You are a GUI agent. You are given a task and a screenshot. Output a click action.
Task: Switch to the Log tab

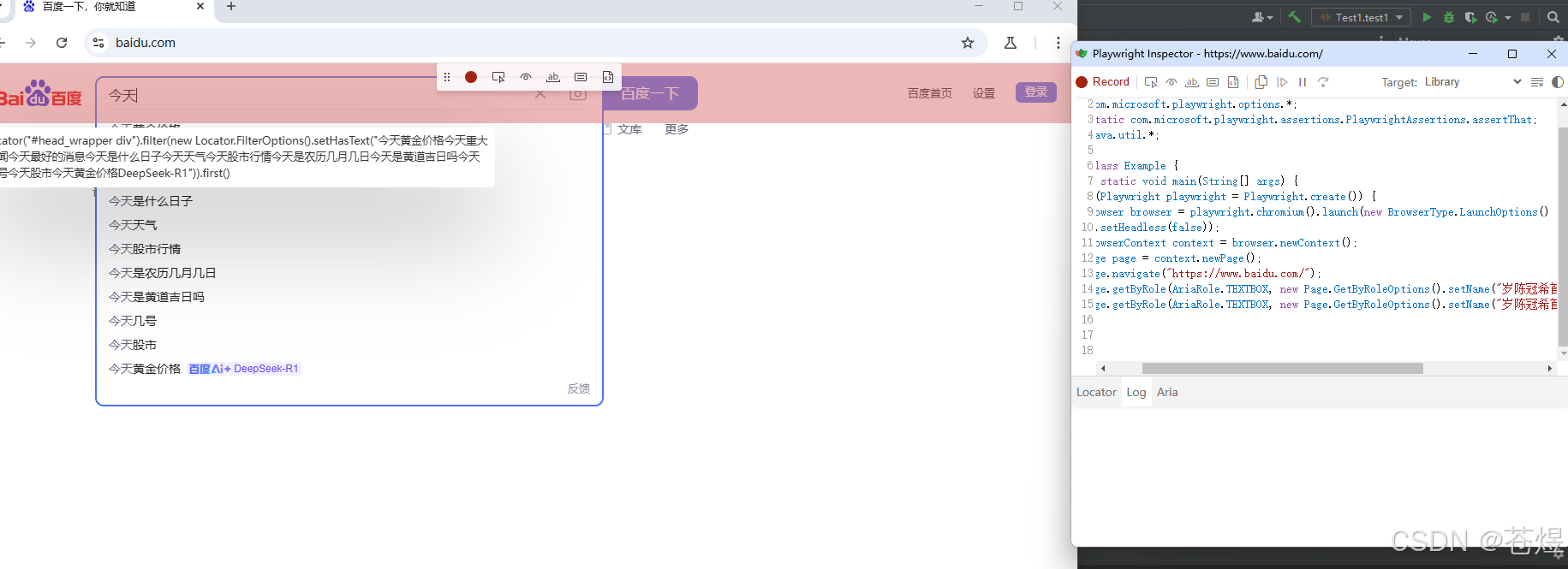tap(1136, 392)
